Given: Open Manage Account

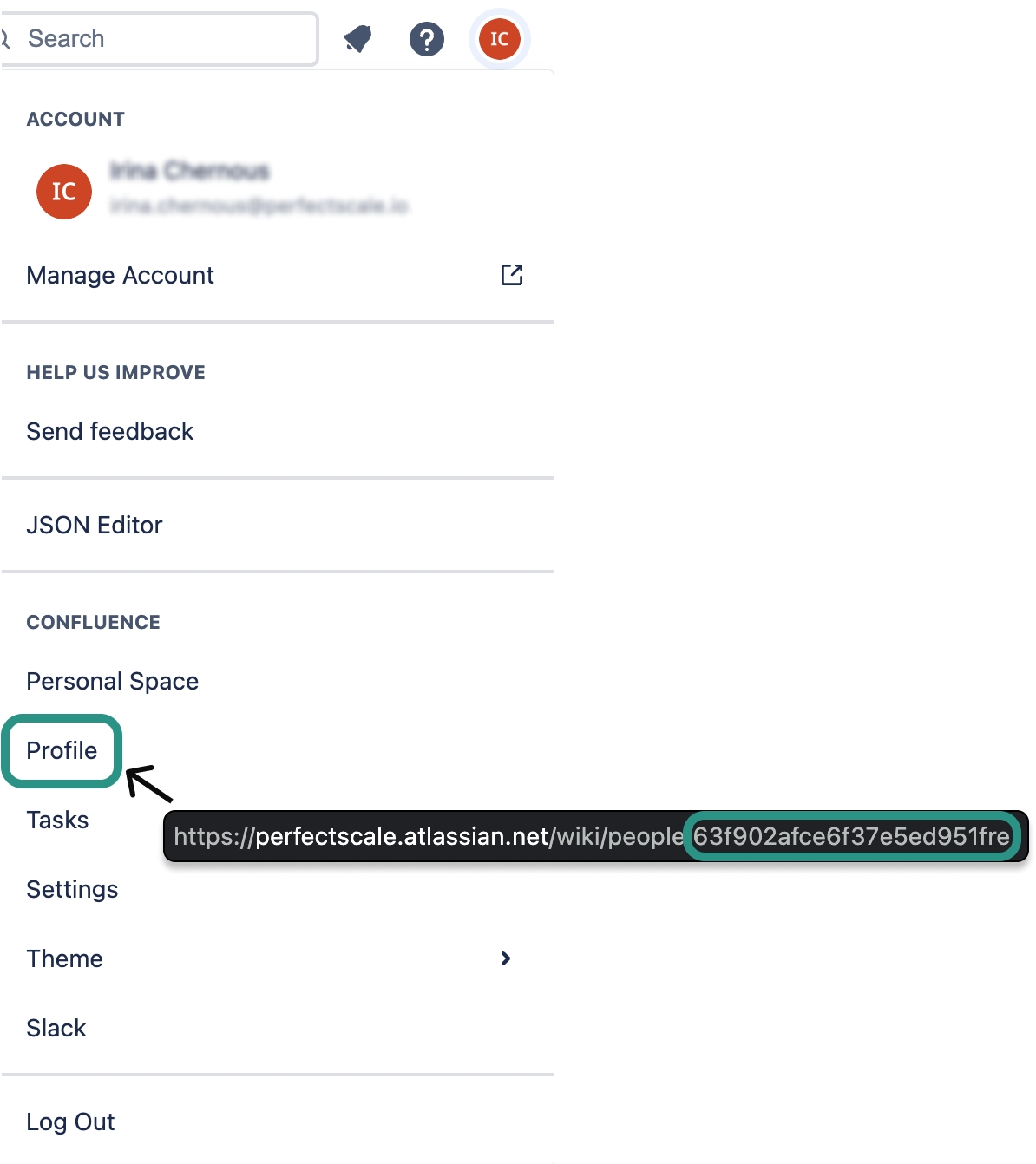Looking at the screenshot, I should tap(121, 276).
